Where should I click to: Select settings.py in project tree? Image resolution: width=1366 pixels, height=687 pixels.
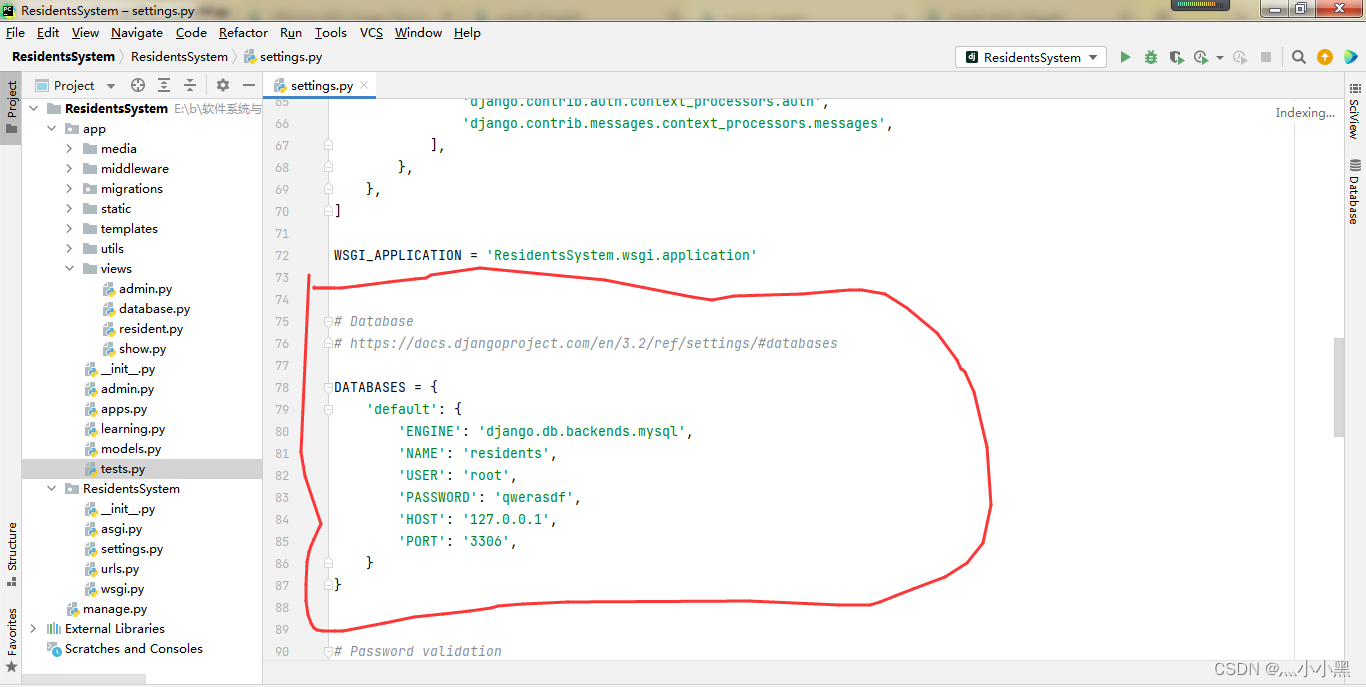(x=131, y=548)
